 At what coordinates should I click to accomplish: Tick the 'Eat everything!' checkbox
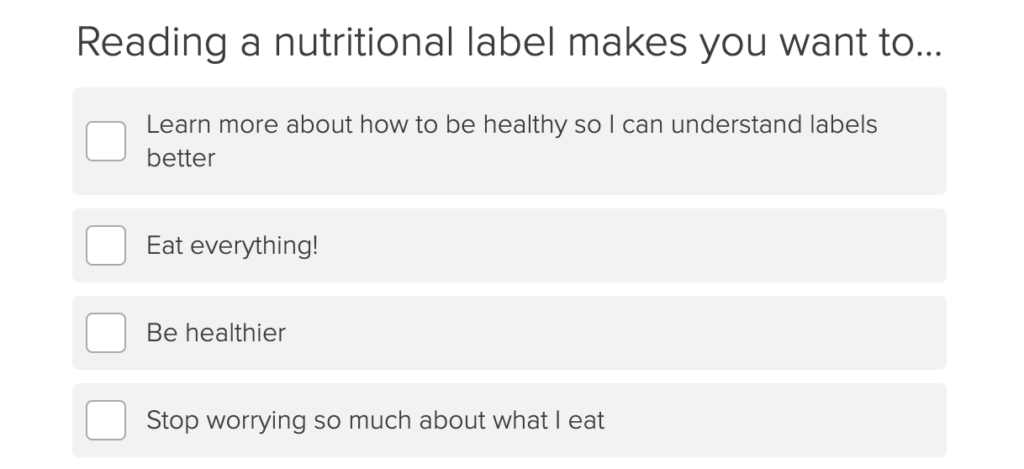coord(106,246)
